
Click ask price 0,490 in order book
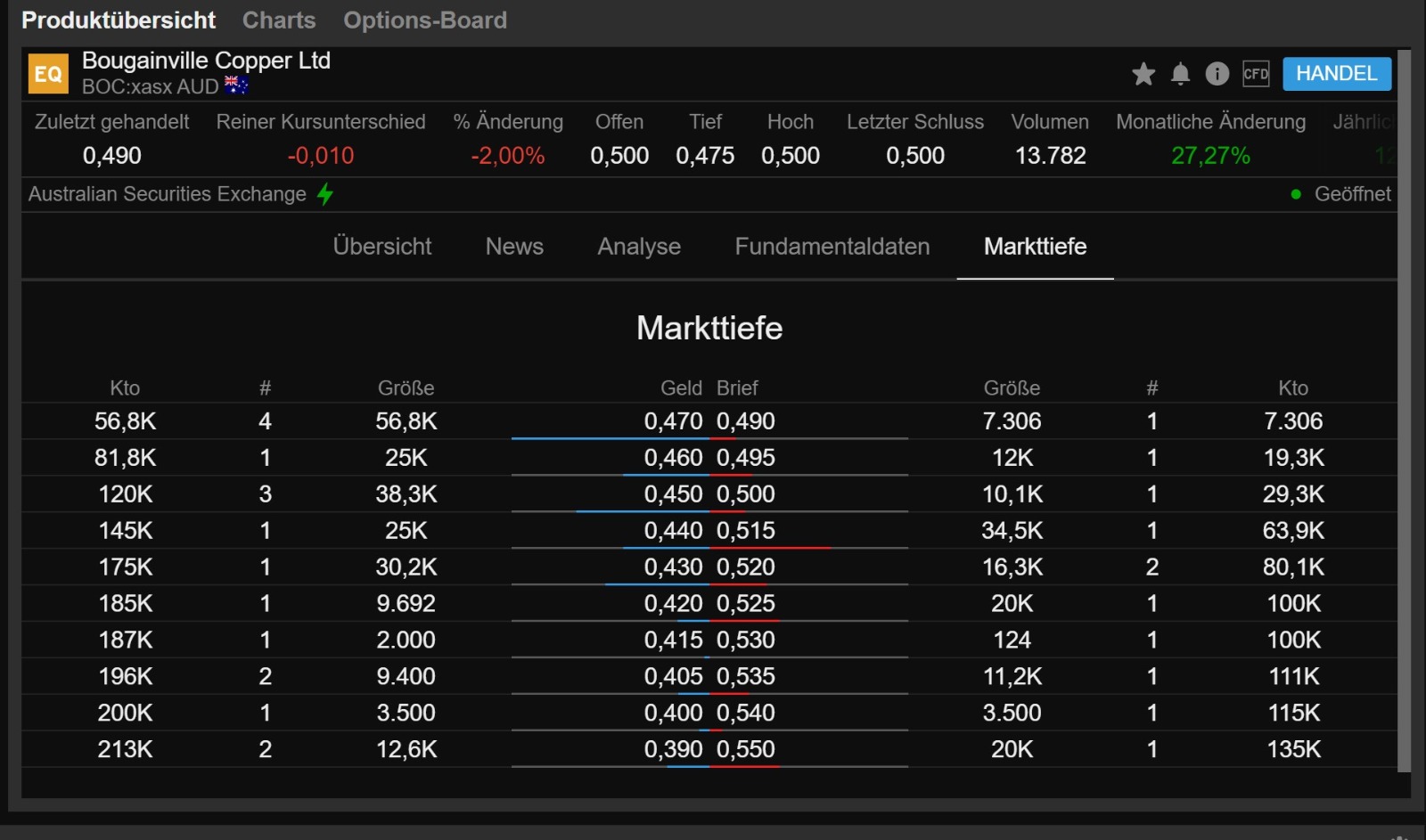point(746,421)
